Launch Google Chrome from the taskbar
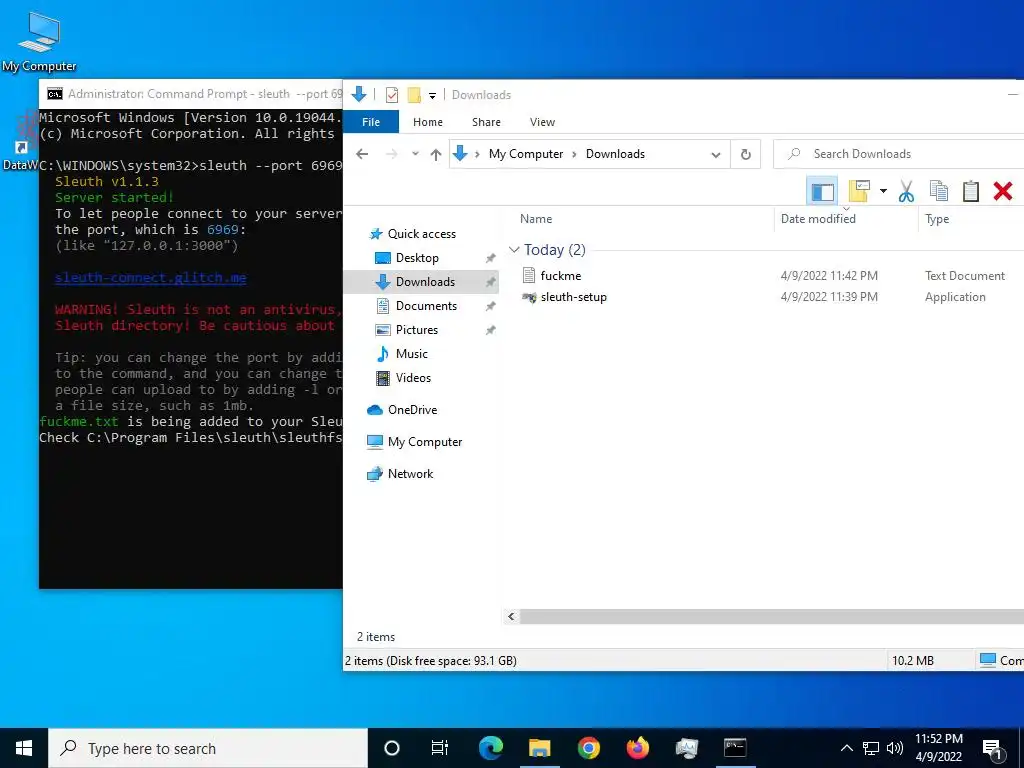Screen dimensions: 1024x768 click(588, 748)
